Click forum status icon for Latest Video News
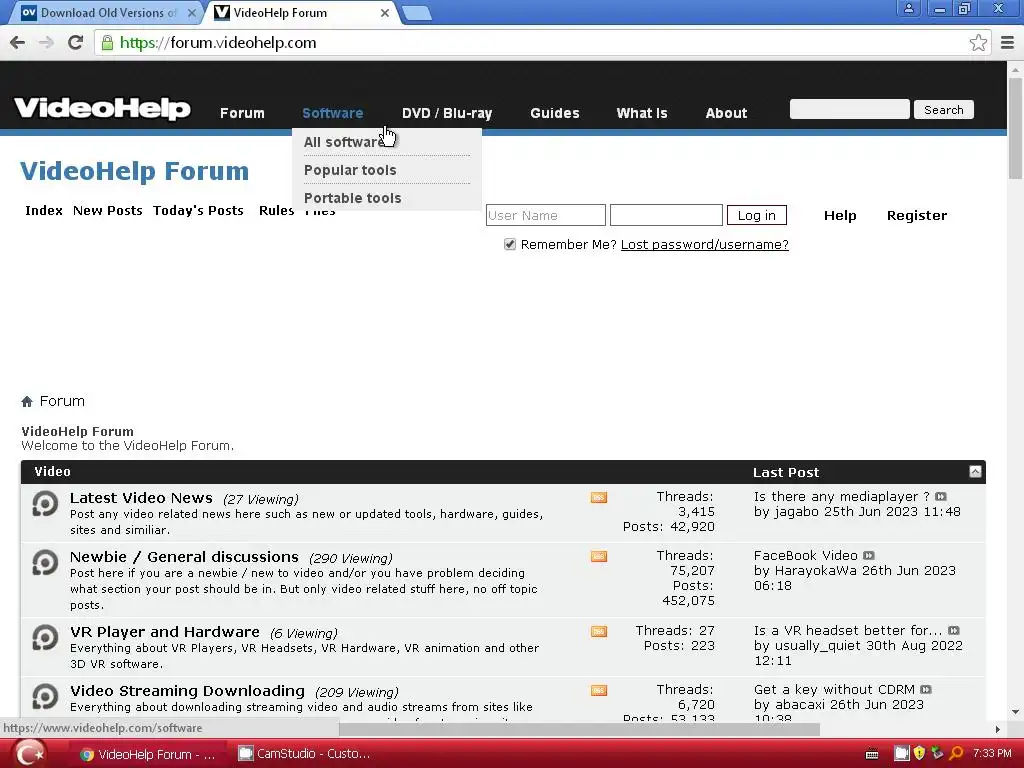 point(45,504)
